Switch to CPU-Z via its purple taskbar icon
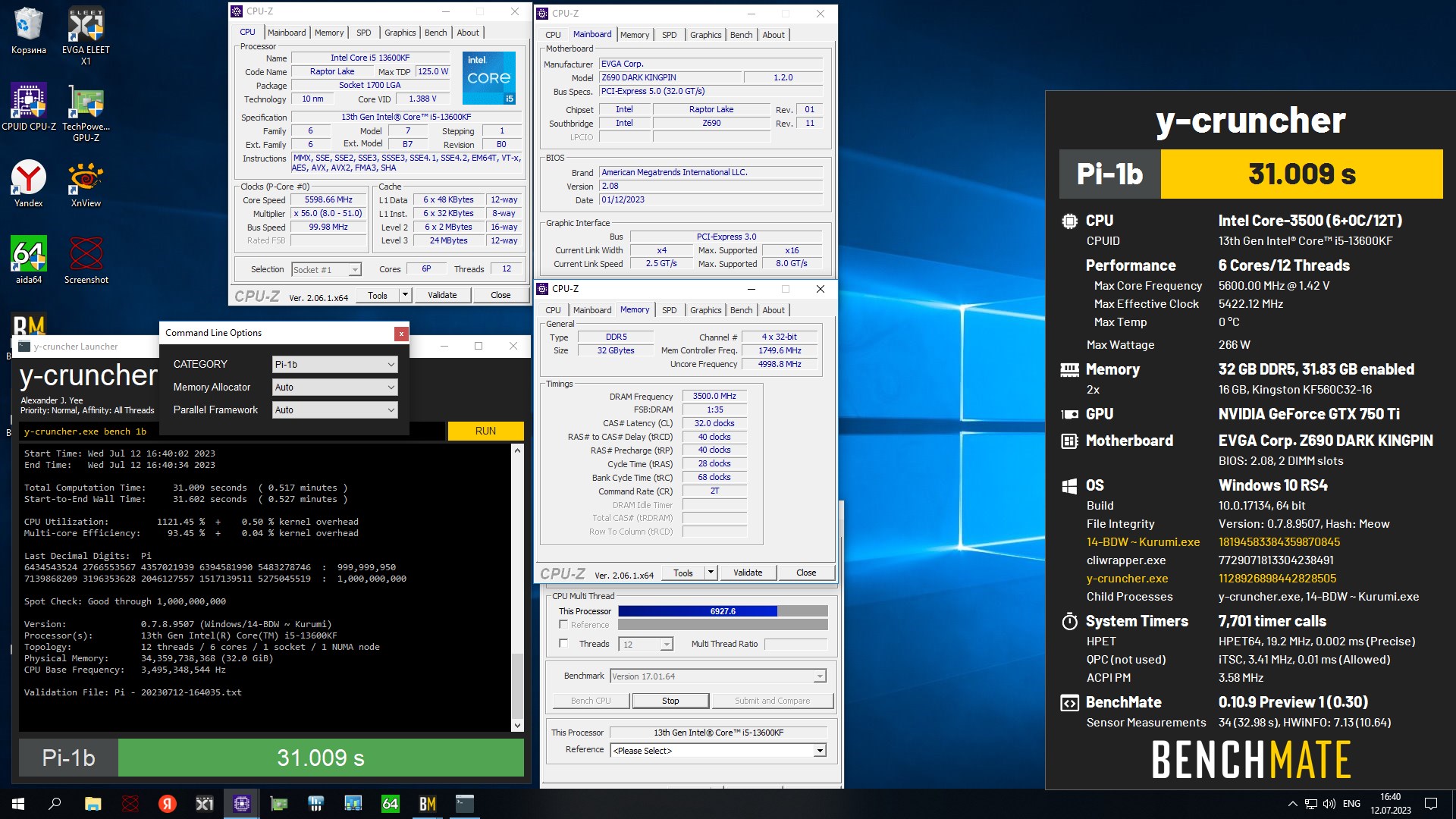 (x=242, y=804)
